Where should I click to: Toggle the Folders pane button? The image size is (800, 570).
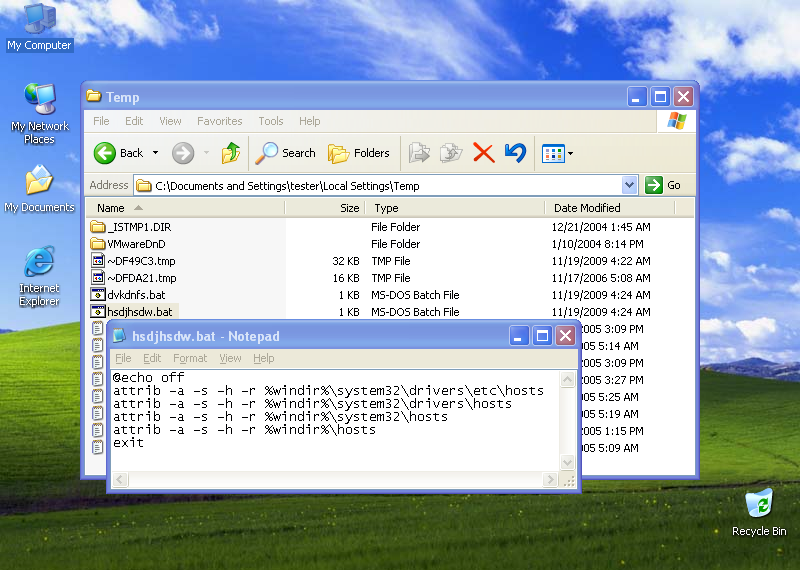(359, 153)
